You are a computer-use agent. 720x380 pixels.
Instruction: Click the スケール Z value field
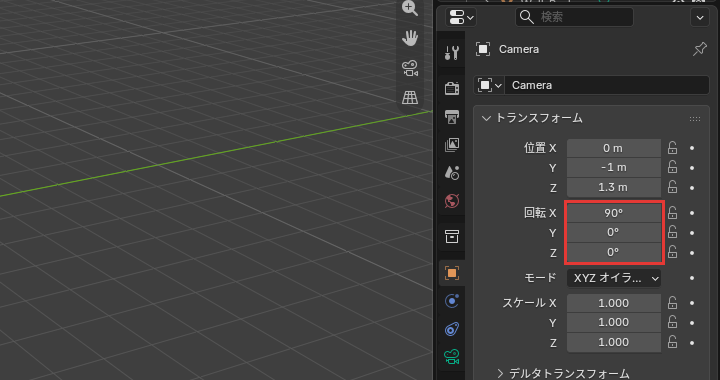613,342
